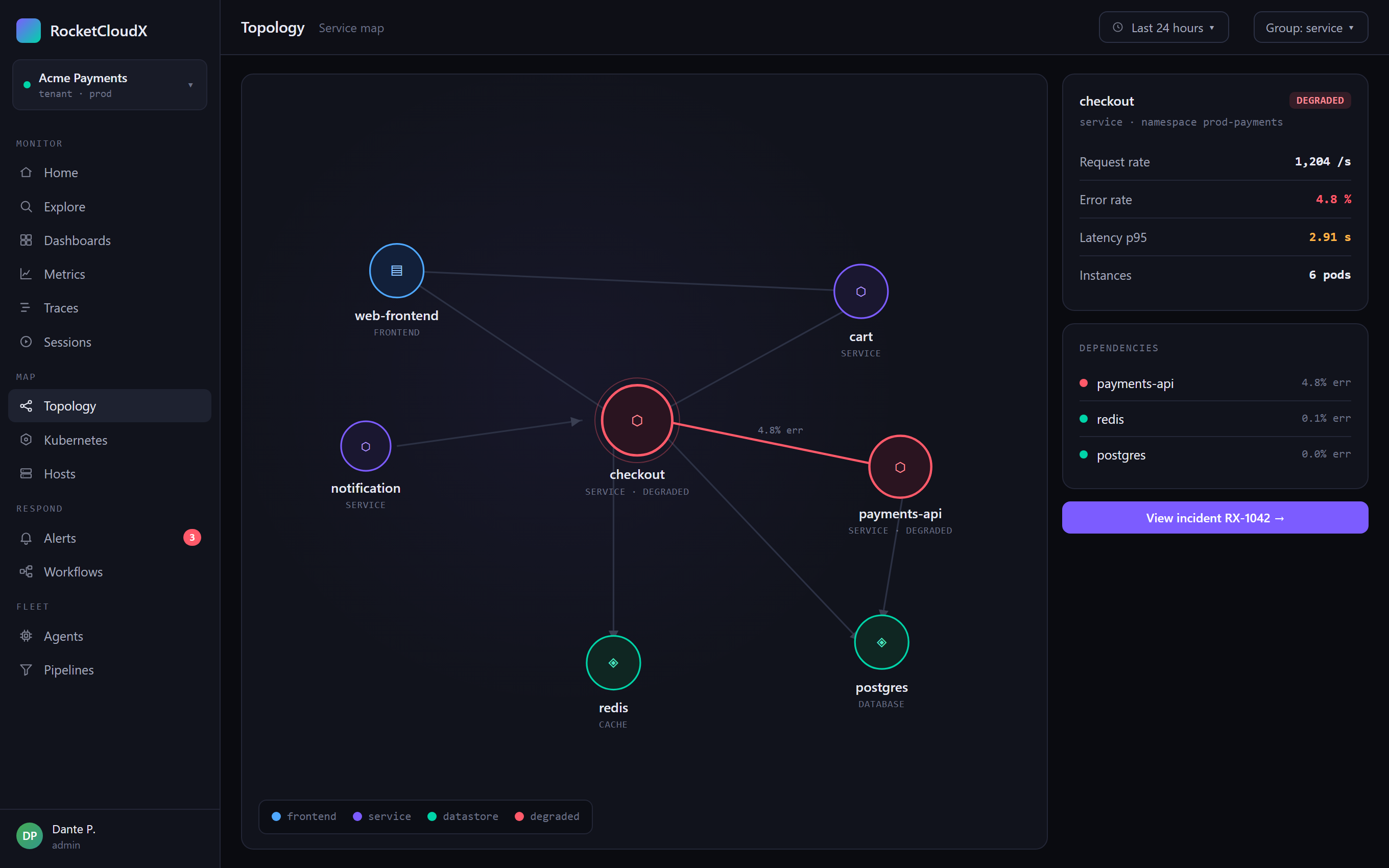Viewport: 1389px width, 868px height.
Task: Click the Latency p95 value 2.91 s
Action: tap(1330, 237)
